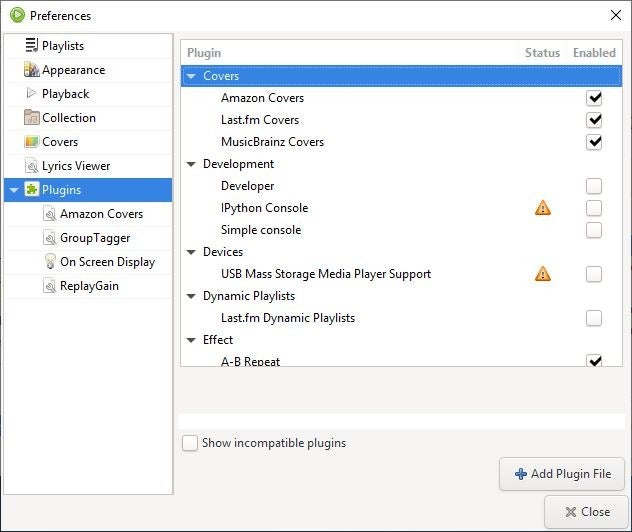Viewport: 632px width, 532px height.
Task: Open the Collection folder icon
Action: click(31, 118)
